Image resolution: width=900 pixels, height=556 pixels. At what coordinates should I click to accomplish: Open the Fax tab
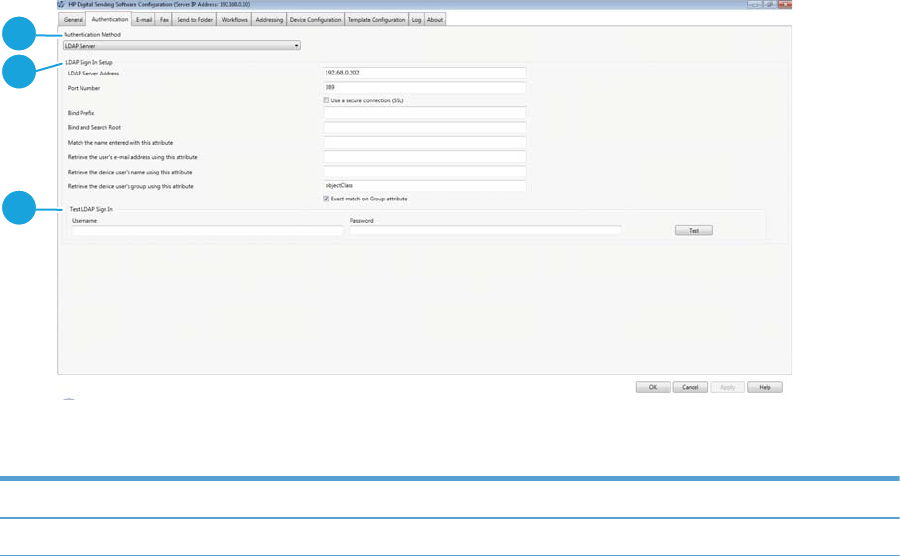tap(164, 20)
